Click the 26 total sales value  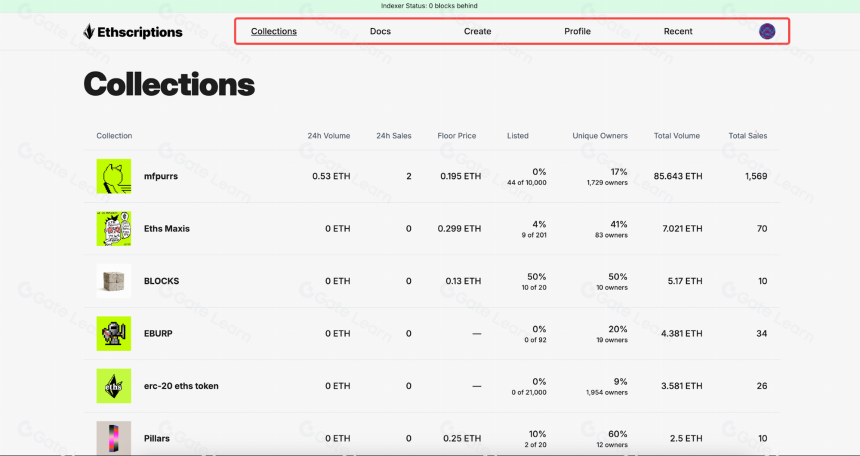pos(762,386)
